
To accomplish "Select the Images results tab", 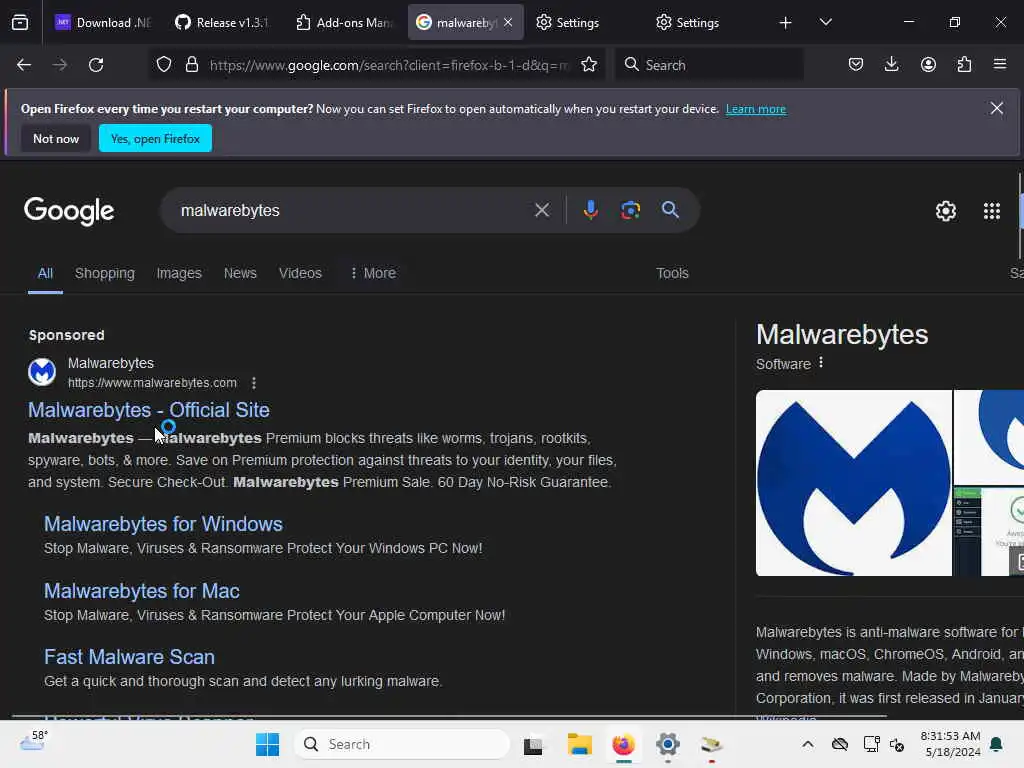I will (179, 273).
